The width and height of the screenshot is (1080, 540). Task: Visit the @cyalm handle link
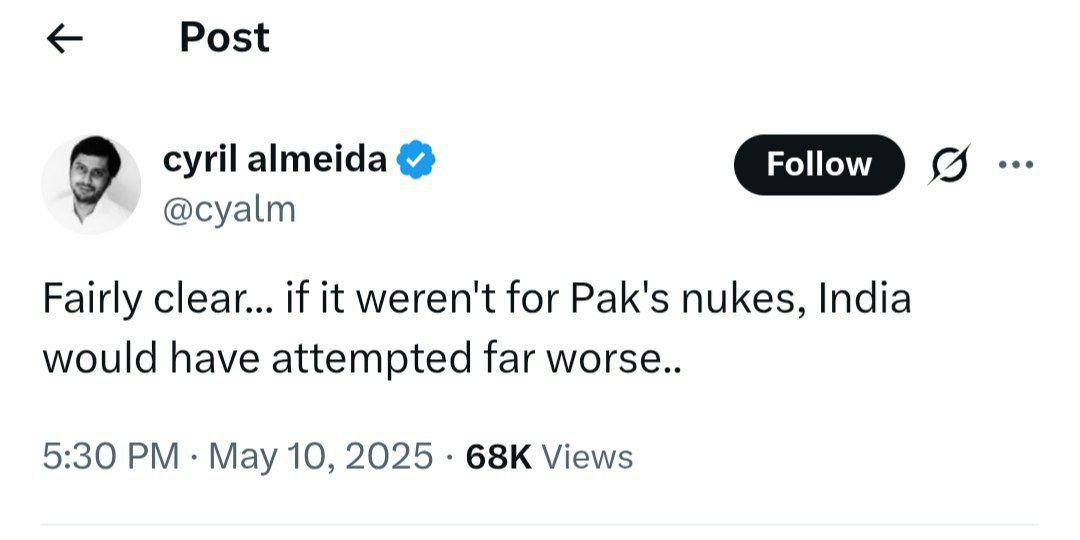[229, 210]
